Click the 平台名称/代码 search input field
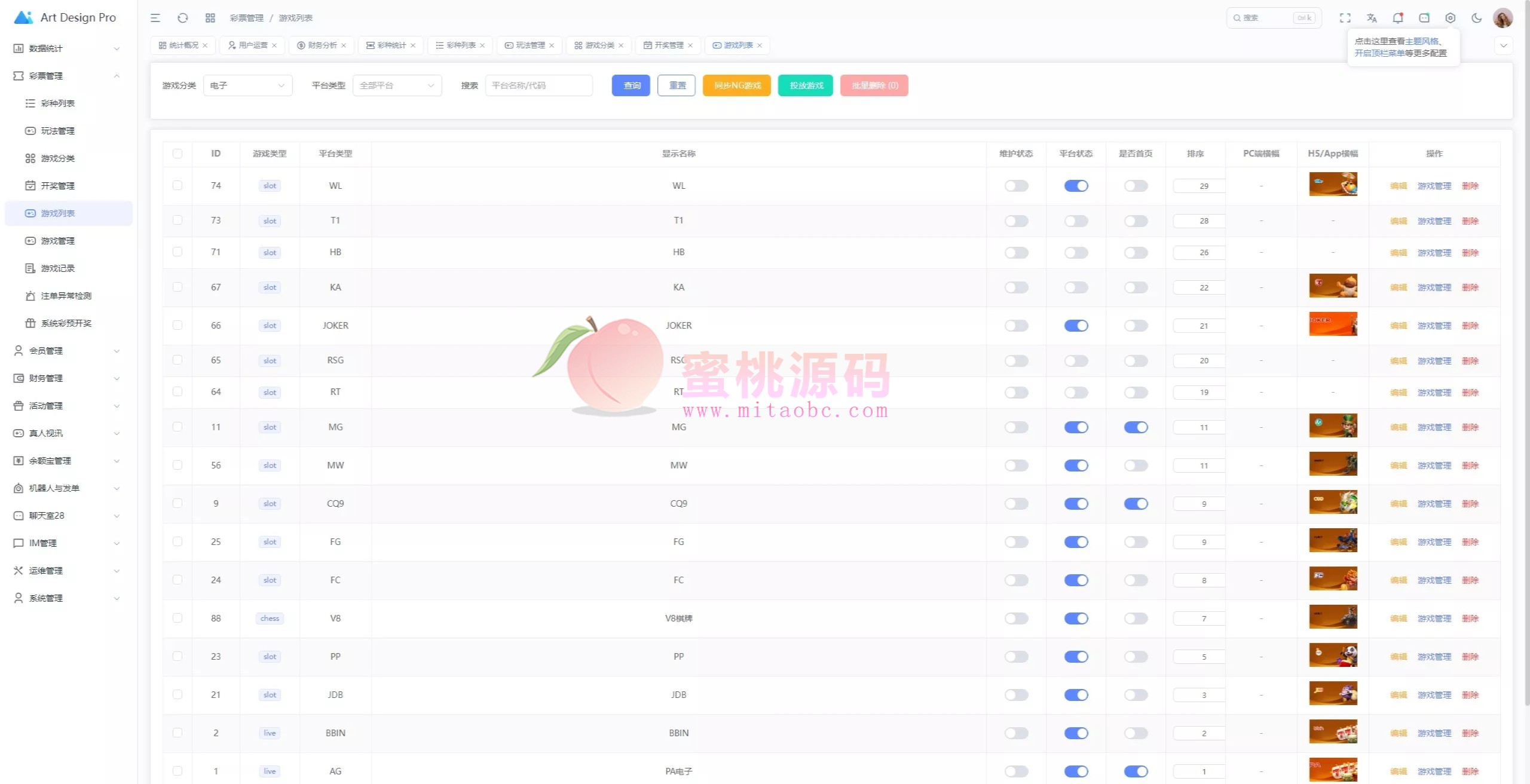Viewport: 1530px width, 784px height. coord(538,85)
